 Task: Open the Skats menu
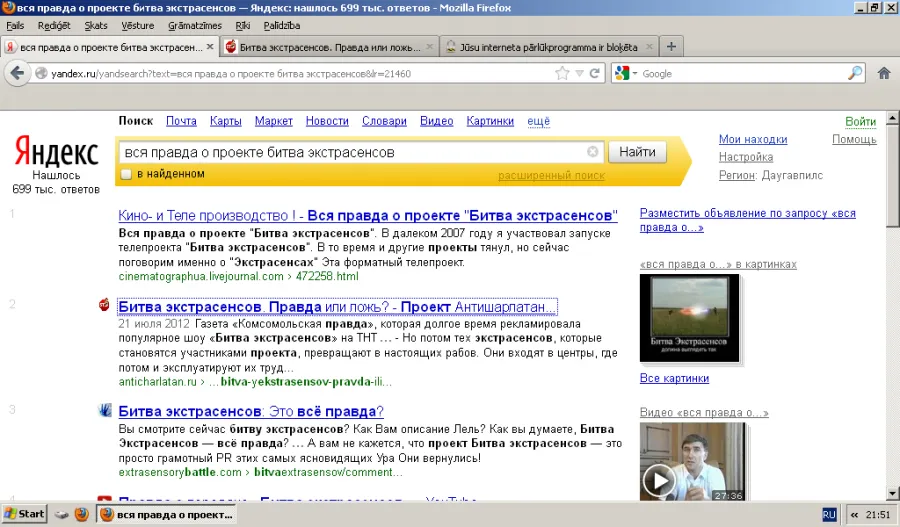[96, 25]
